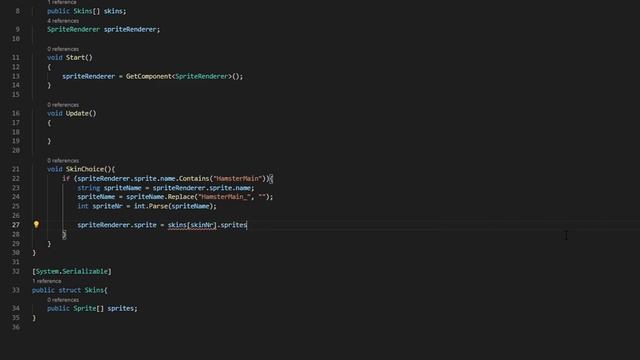Click 'string spriteName' declaration on line 23

[x=109, y=188]
